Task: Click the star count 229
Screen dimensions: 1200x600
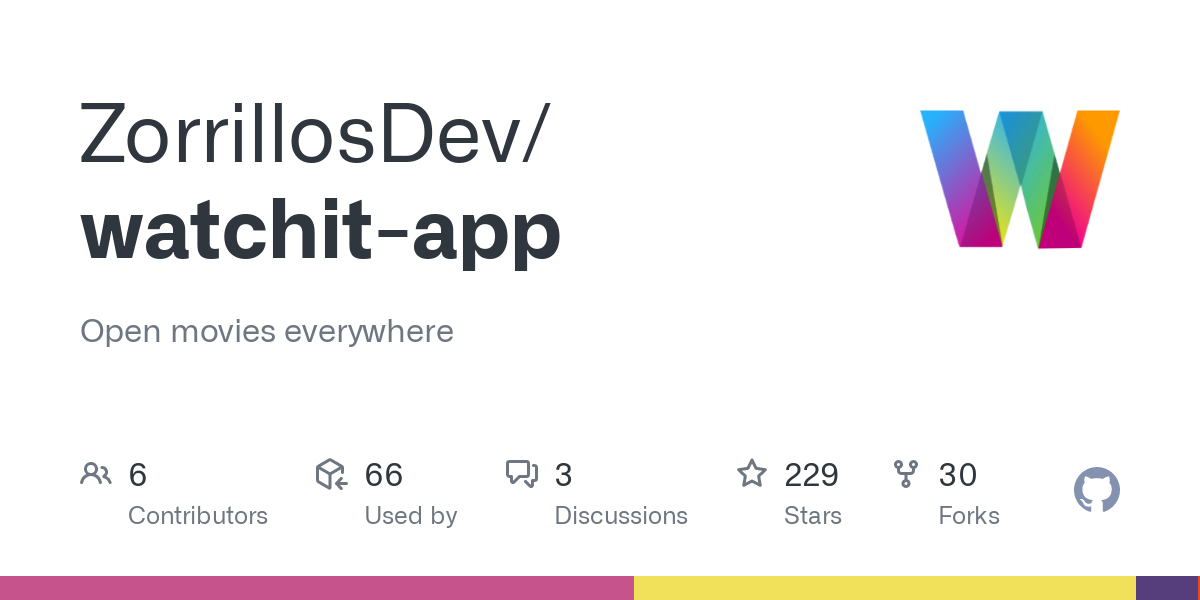Action: pos(812,475)
